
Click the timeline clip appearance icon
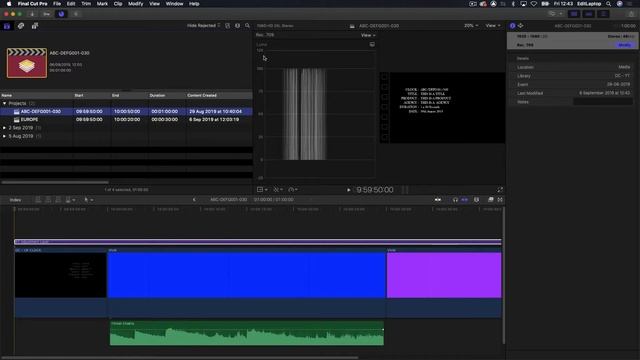(476, 200)
